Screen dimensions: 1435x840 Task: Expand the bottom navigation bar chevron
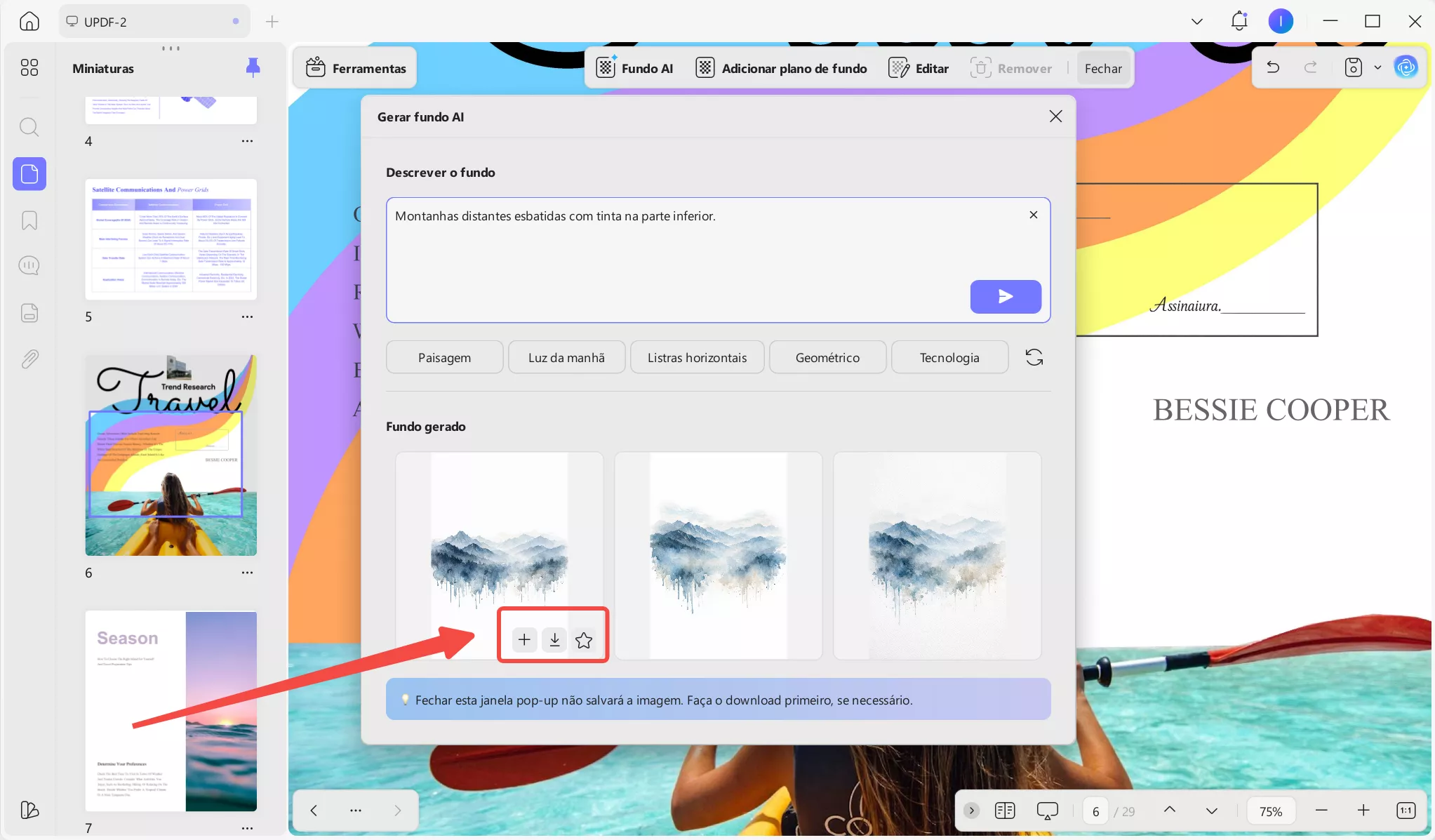pos(970,811)
